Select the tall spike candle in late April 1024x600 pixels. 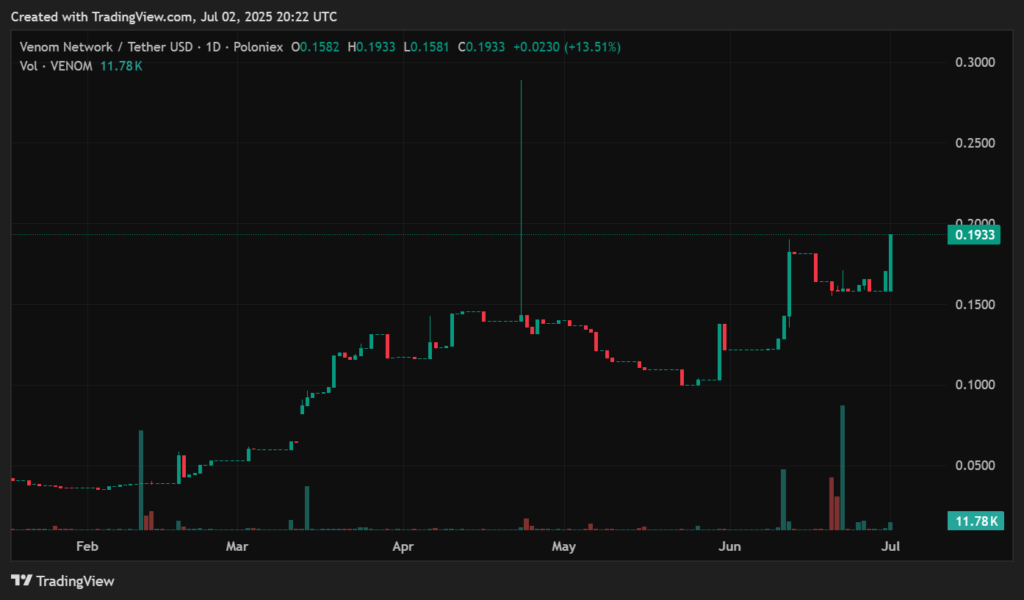click(x=521, y=200)
